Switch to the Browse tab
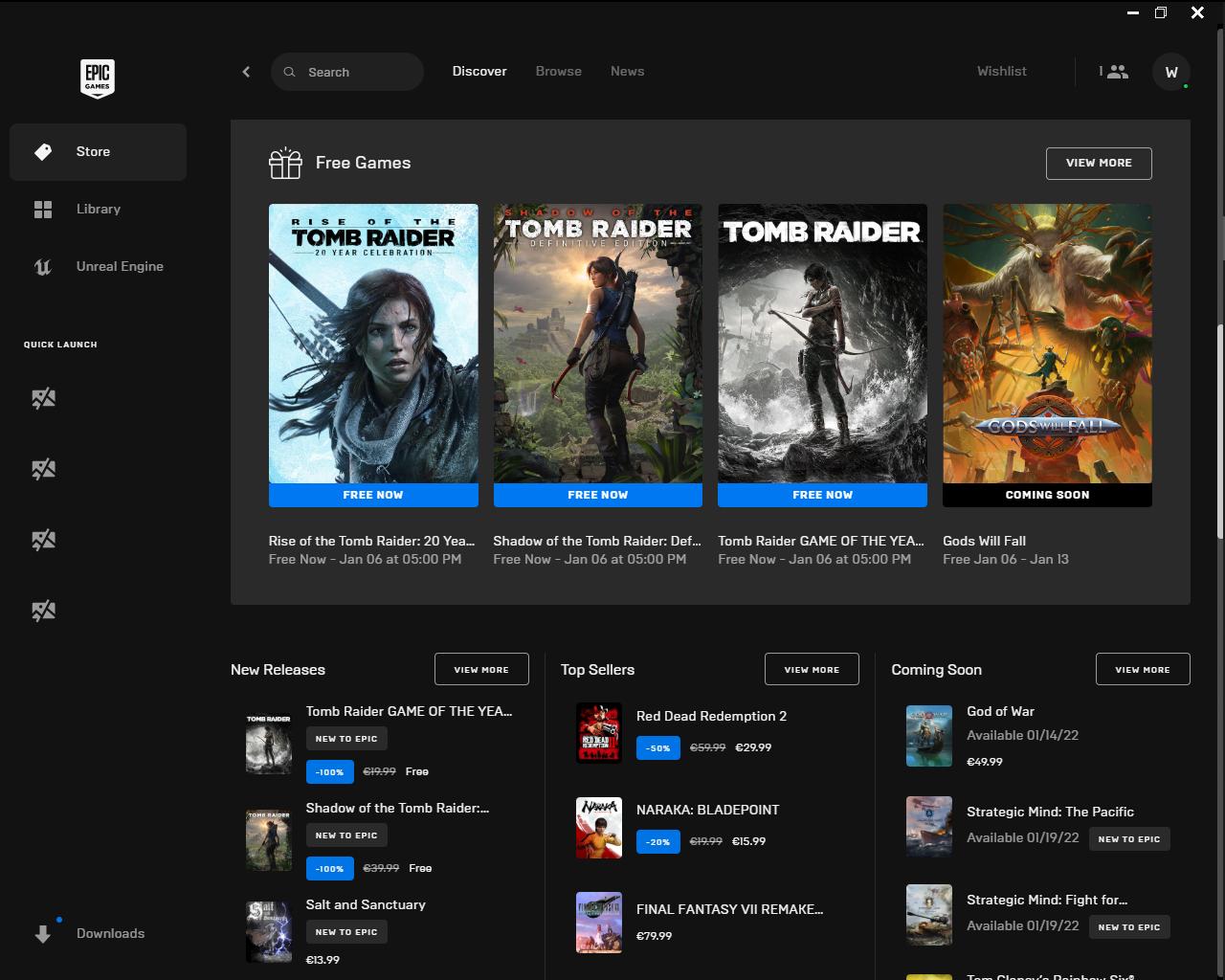The image size is (1225, 980). (558, 72)
